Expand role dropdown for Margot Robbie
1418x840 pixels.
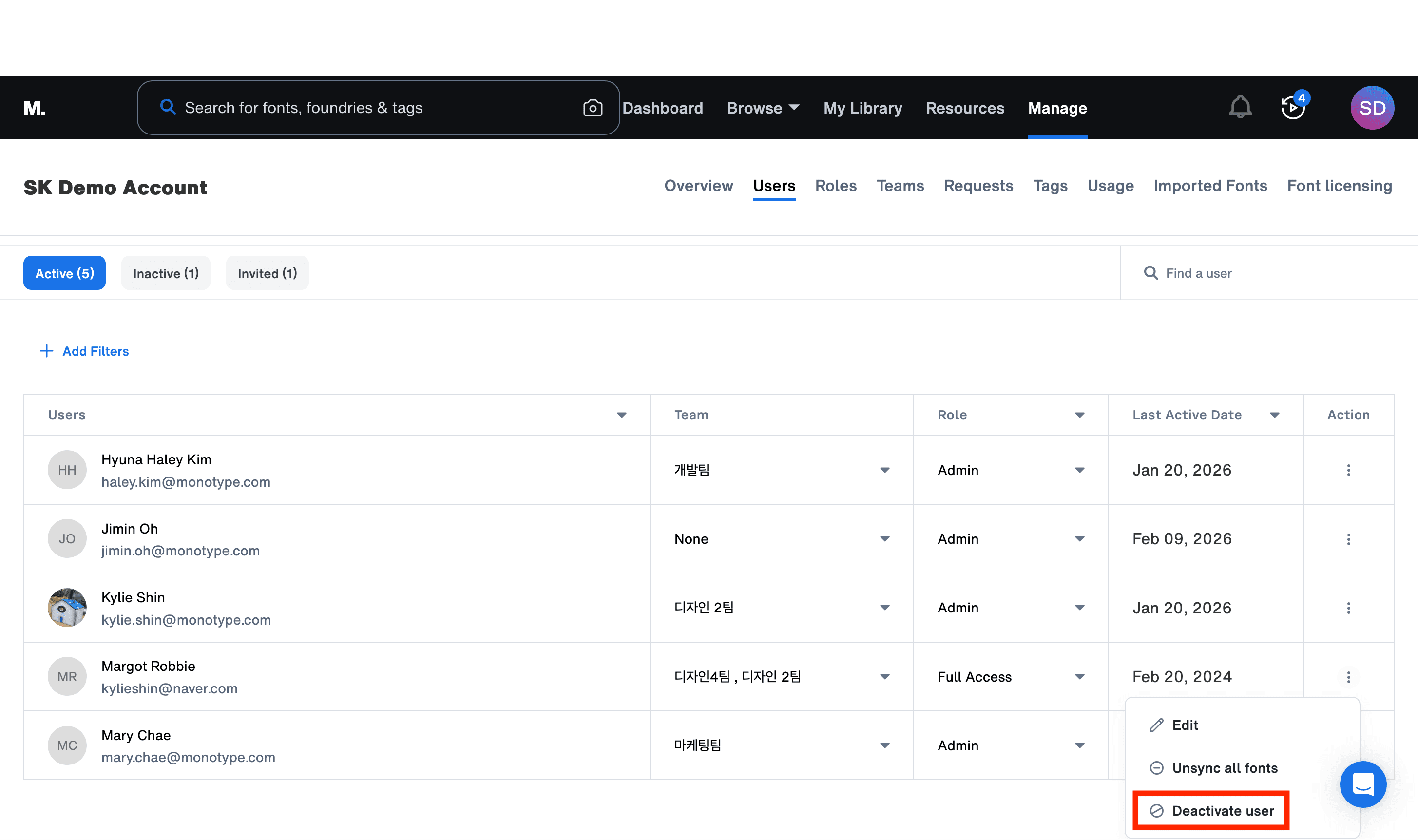point(1079,676)
